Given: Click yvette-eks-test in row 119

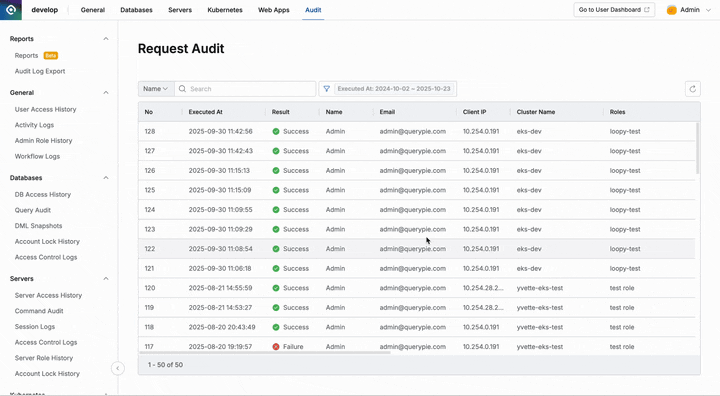Looking at the screenshot, I should pyautogui.click(x=540, y=308).
